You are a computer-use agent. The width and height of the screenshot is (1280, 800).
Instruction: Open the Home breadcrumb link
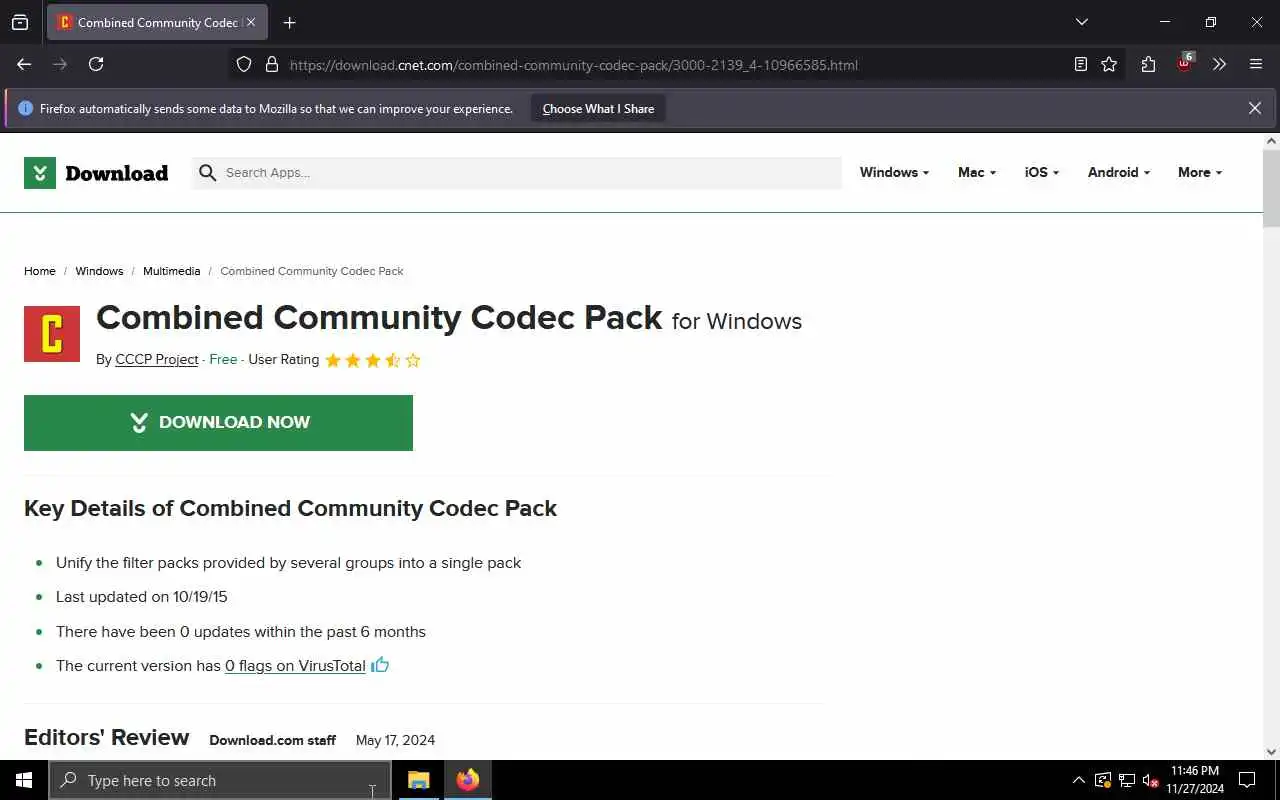(40, 271)
